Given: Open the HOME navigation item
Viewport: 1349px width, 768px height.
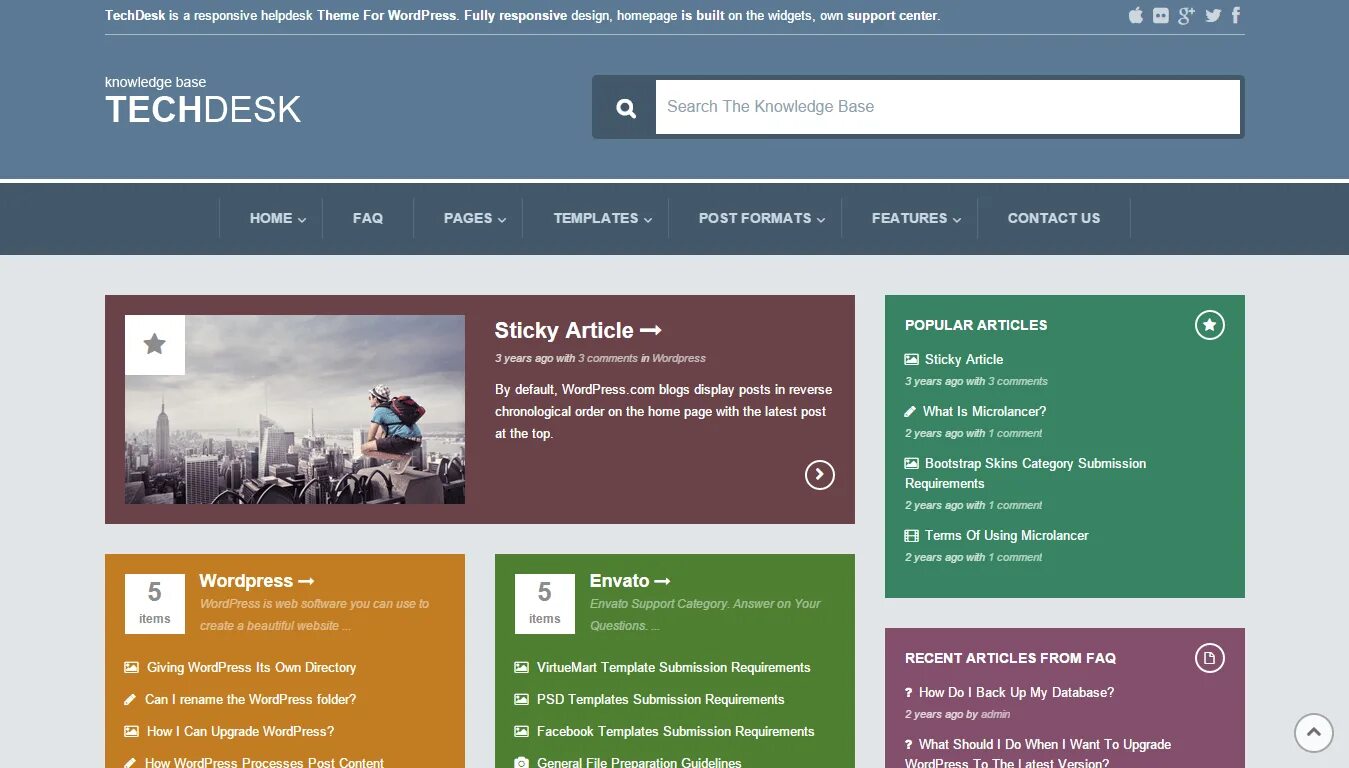Looking at the screenshot, I should click(271, 218).
